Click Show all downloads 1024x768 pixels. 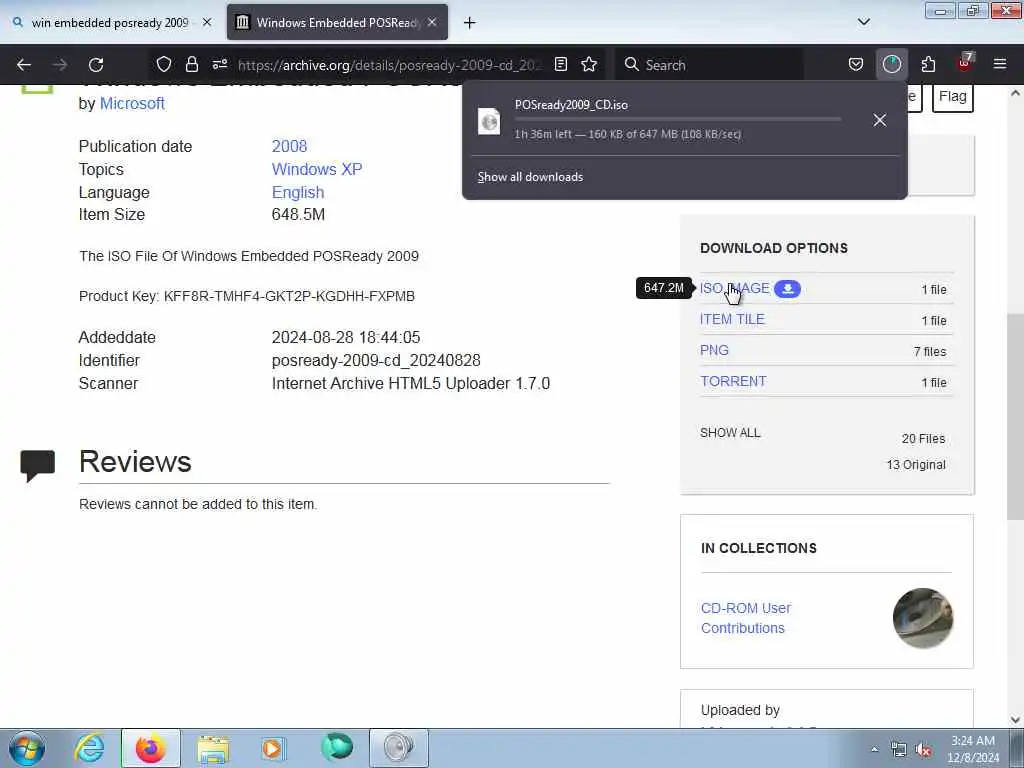point(530,177)
